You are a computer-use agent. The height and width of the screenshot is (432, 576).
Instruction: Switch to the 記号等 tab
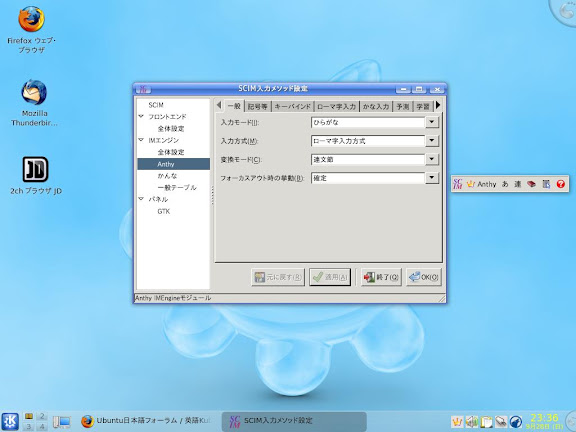(x=258, y=107)
